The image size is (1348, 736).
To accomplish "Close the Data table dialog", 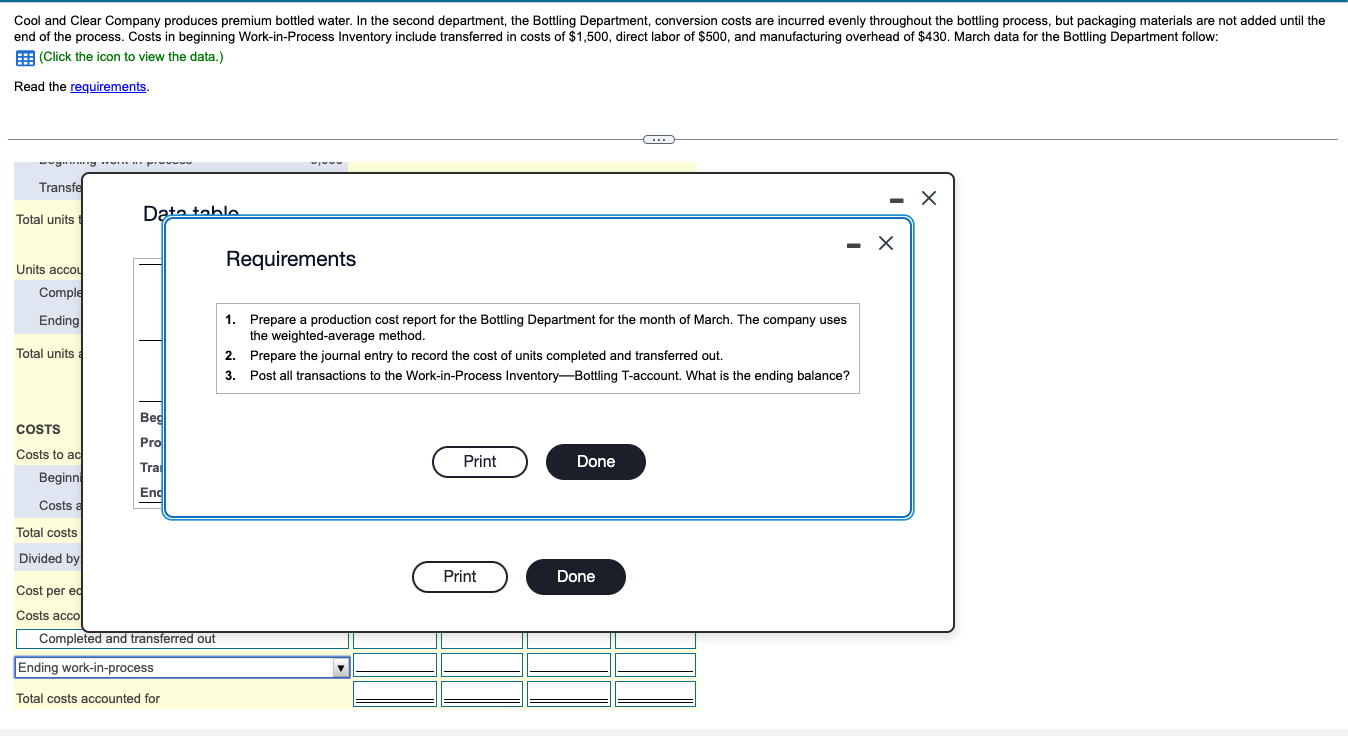I will (x=928, y=198).
